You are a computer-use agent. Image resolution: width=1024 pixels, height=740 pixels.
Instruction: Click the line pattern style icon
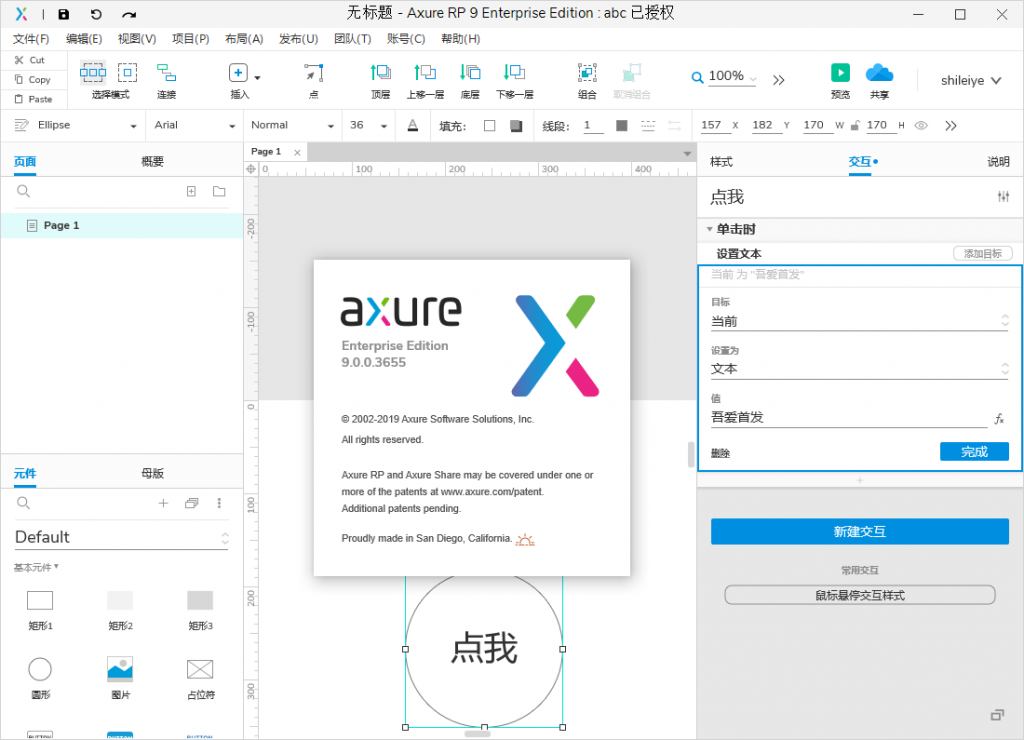coord(648,125)
